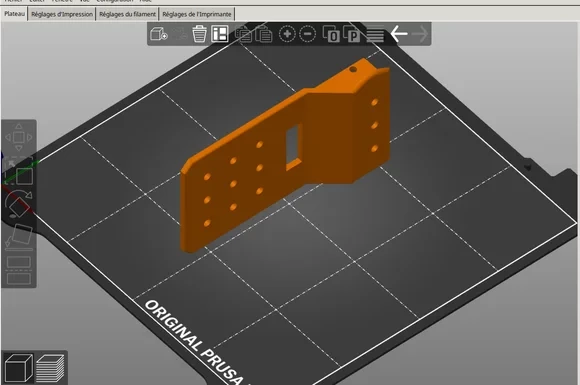This screenshot has height=385, width=580.
Task: Add an instance with the plus icon
Action: click(287, 34)
